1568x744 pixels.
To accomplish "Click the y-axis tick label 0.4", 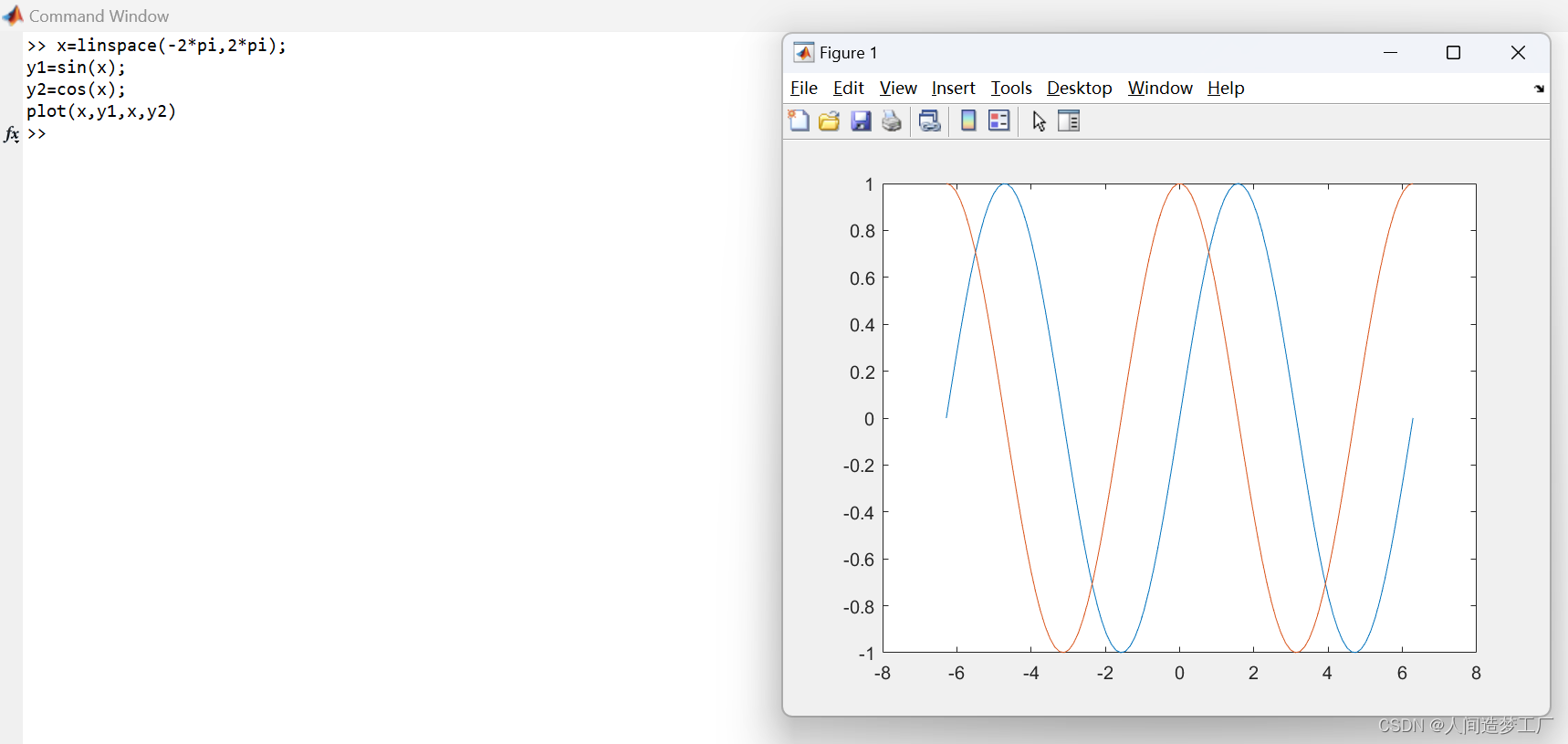I will (x=862, y=325).
